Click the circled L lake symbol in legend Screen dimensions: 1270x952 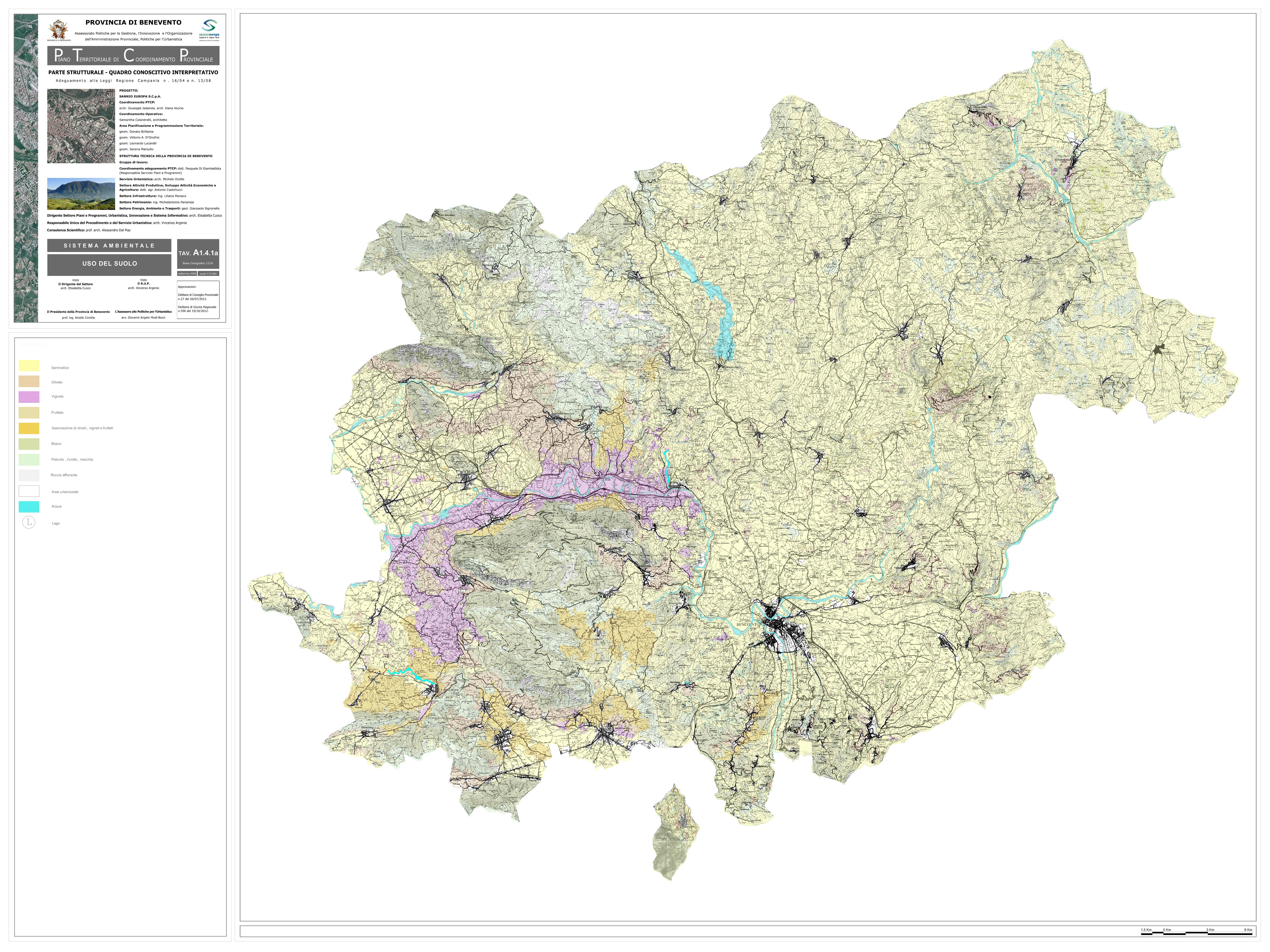click(29, 522)
